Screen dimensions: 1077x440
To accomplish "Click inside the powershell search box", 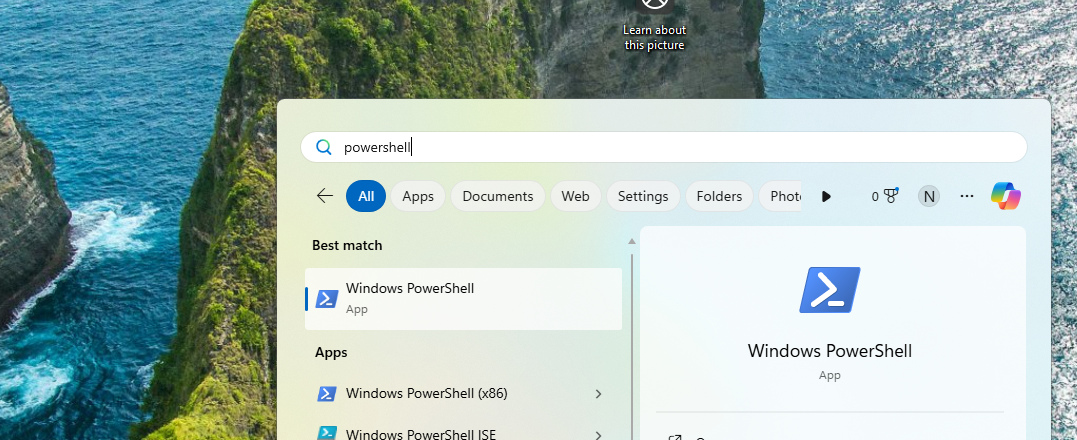I will (x=664, y=148).
